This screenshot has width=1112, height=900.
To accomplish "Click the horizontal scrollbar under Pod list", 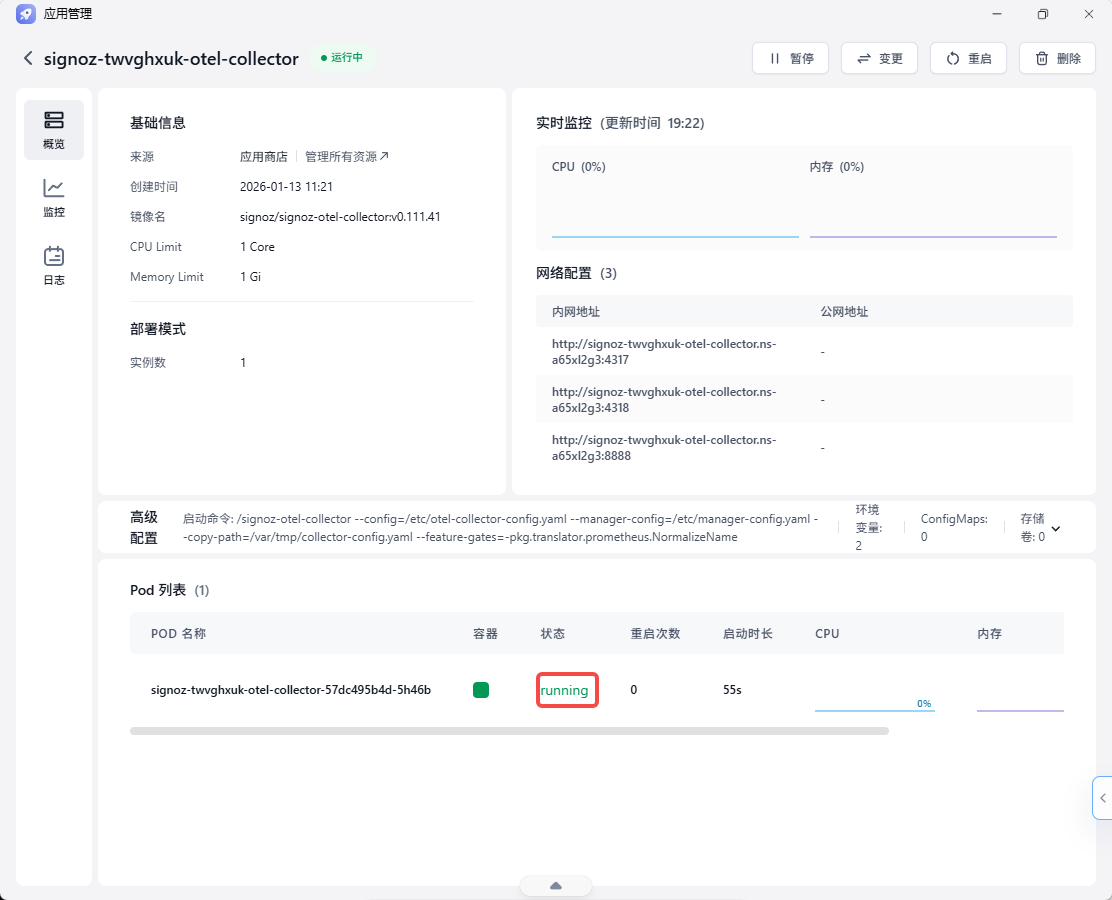I will 509,730.
